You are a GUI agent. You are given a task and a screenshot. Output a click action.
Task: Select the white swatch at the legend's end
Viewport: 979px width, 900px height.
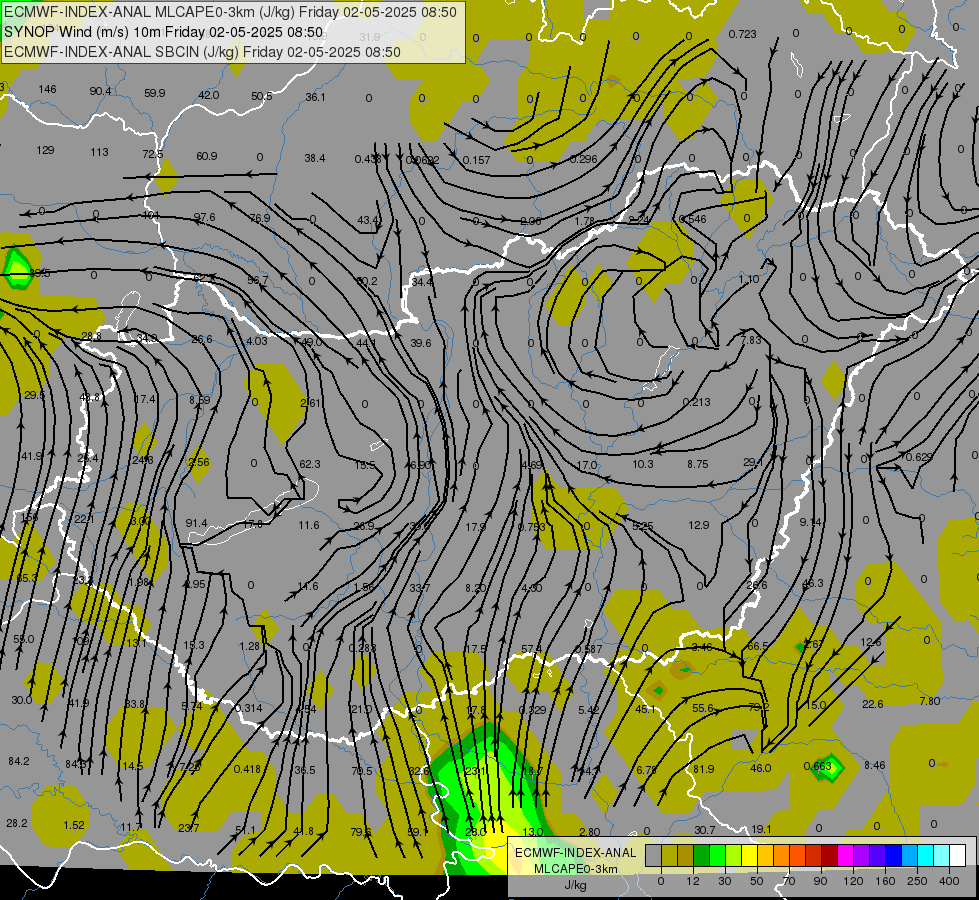pos(957,855)
